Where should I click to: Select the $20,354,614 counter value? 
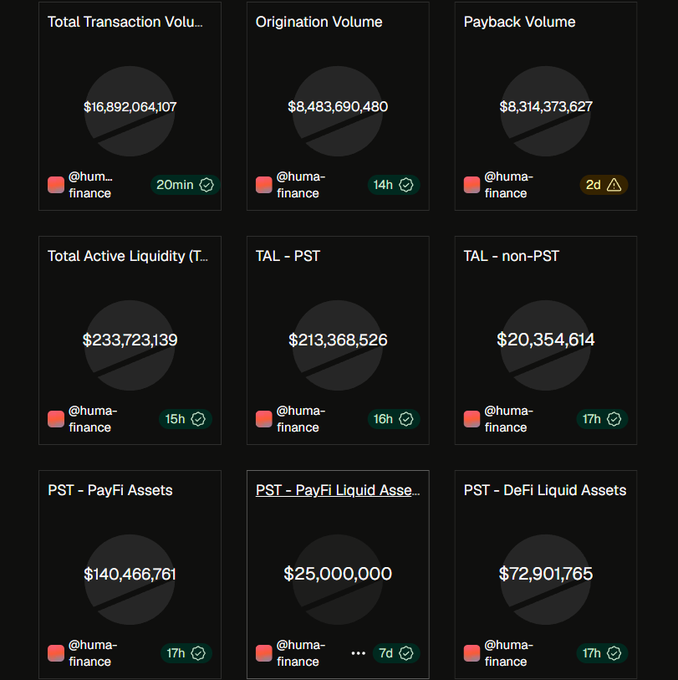546,340
